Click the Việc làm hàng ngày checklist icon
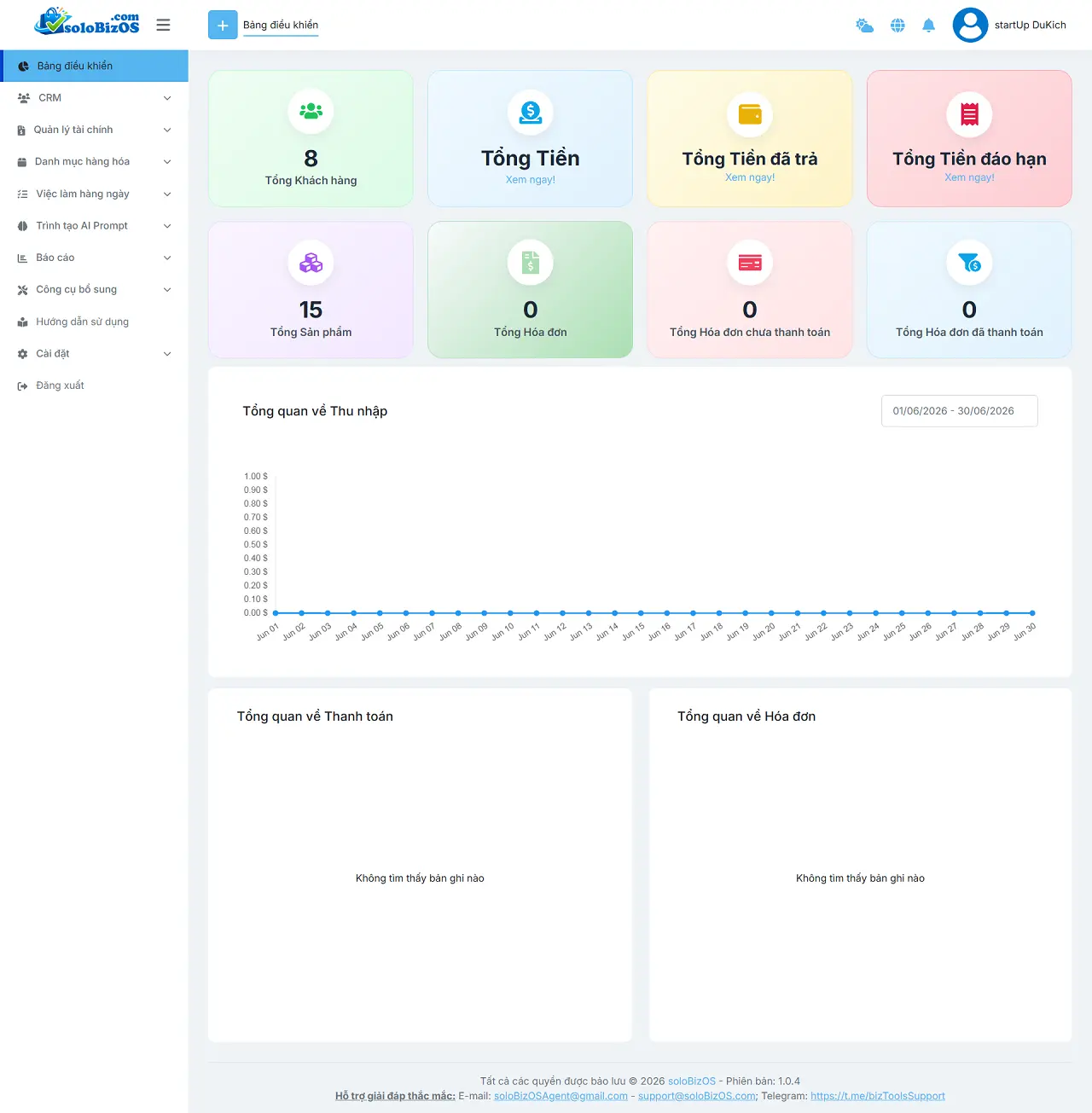Viewport: 1092px width, 1113px height. (x=23, y=194)
